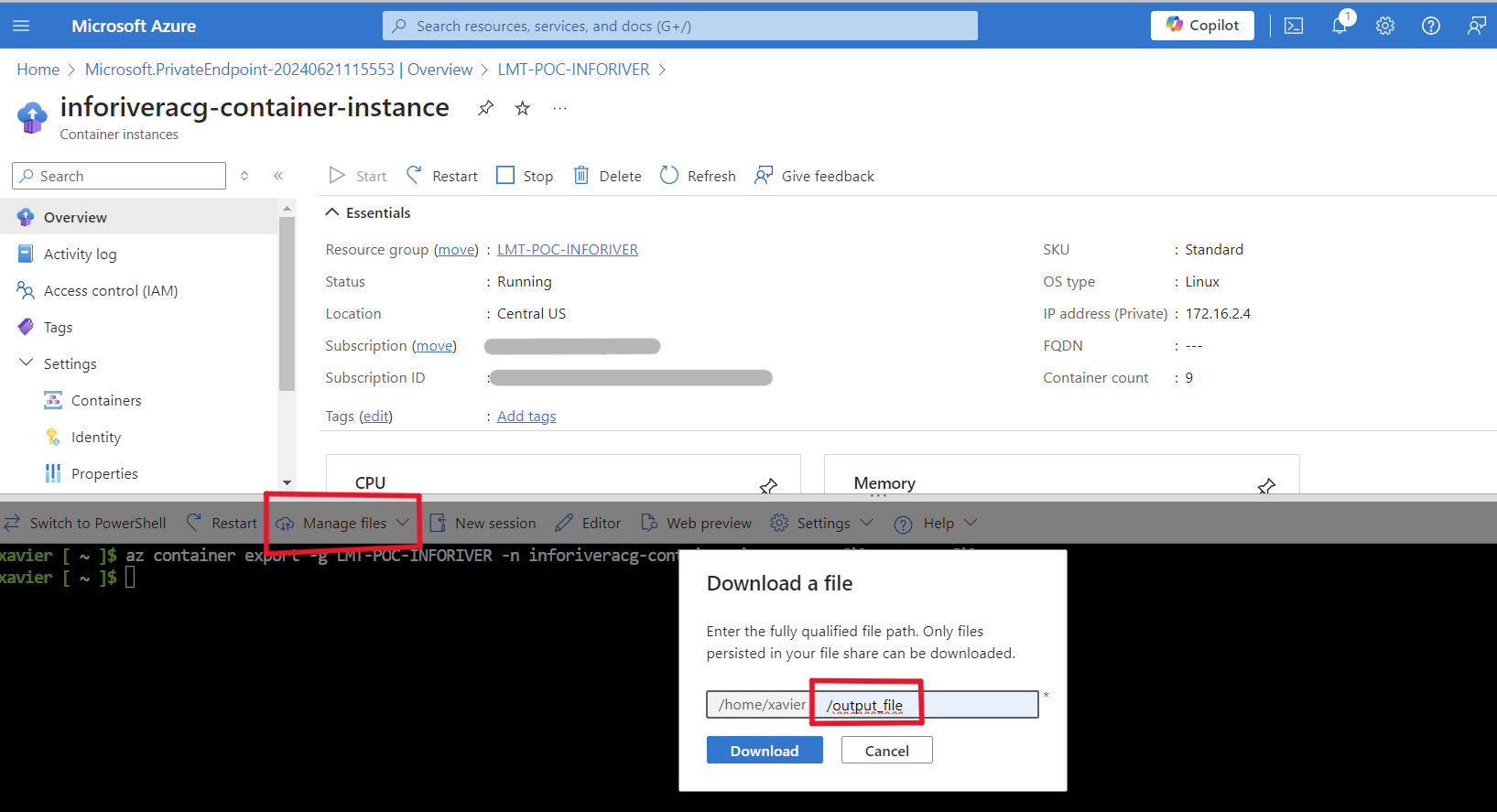1497x812 pixels.
Task: Collapse the left sidebar menu
Action: 278,176
